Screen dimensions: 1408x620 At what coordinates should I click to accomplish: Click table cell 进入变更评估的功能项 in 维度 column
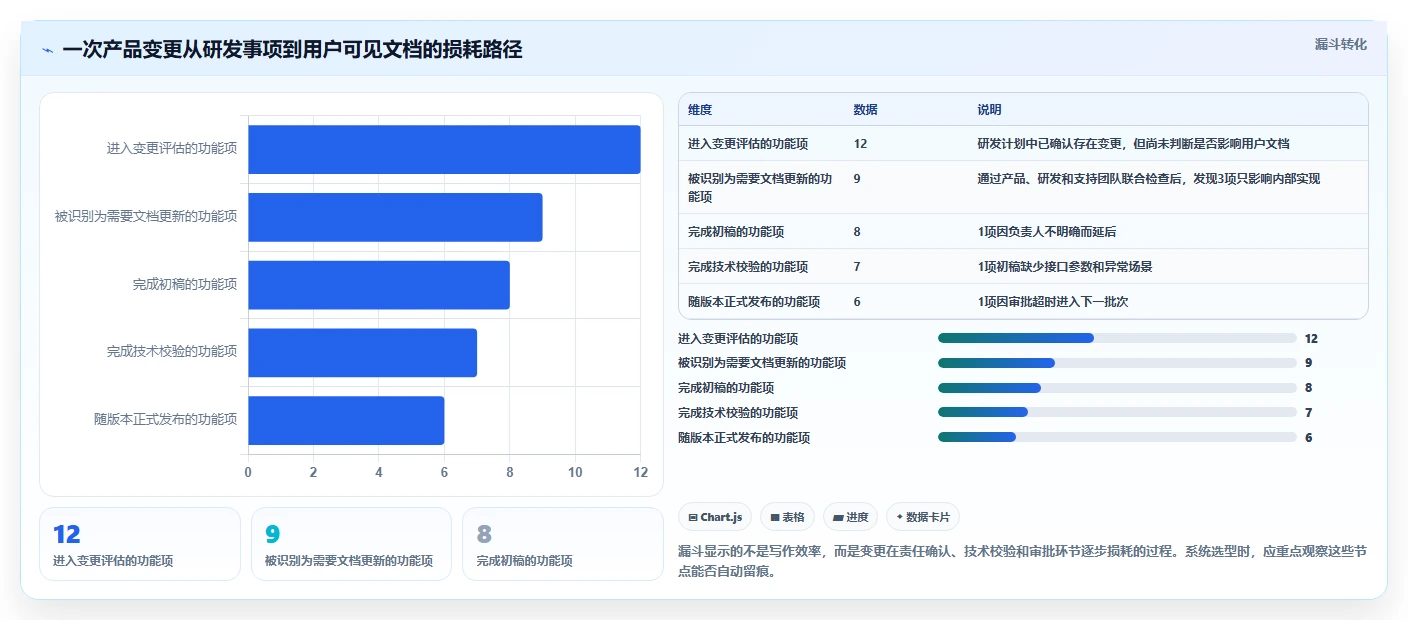click(x=748, y=144)
